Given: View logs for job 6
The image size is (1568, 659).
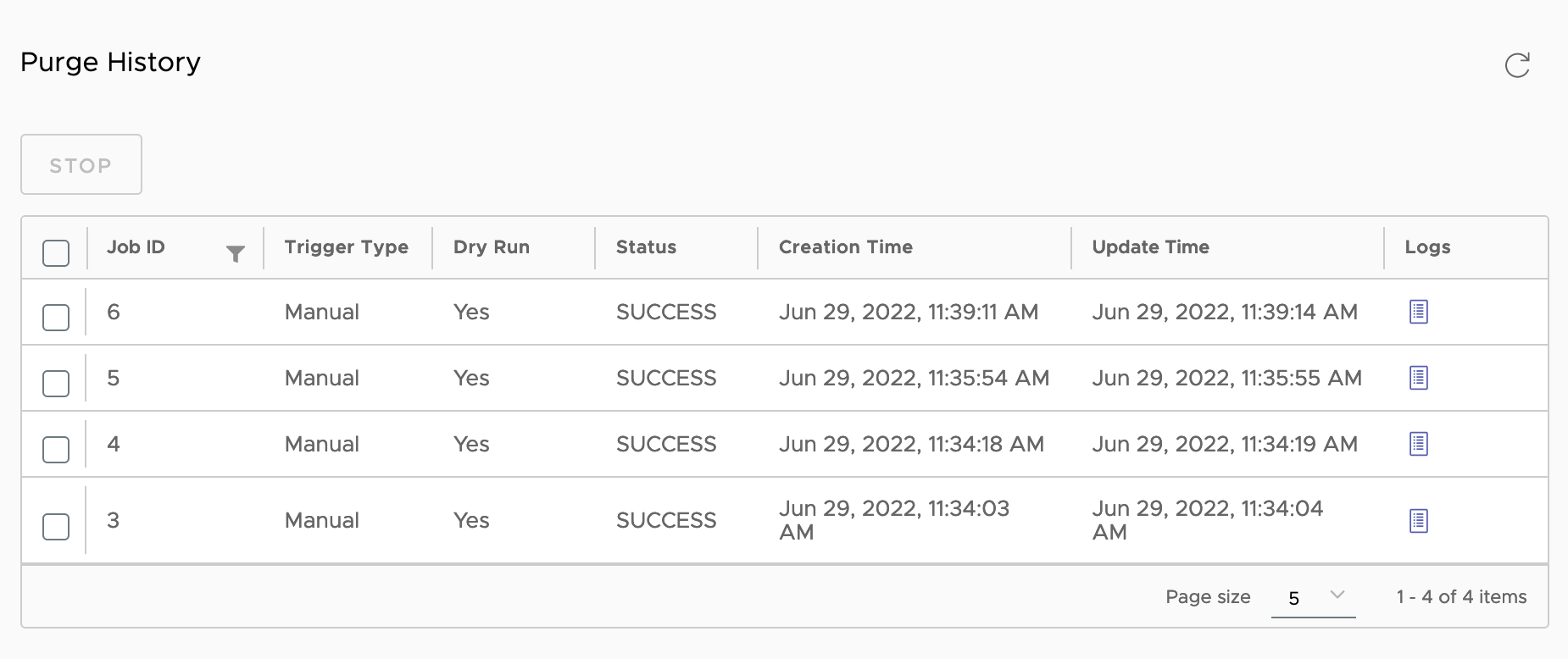Looking at the screenshot, I should (x=1419, y=312).
